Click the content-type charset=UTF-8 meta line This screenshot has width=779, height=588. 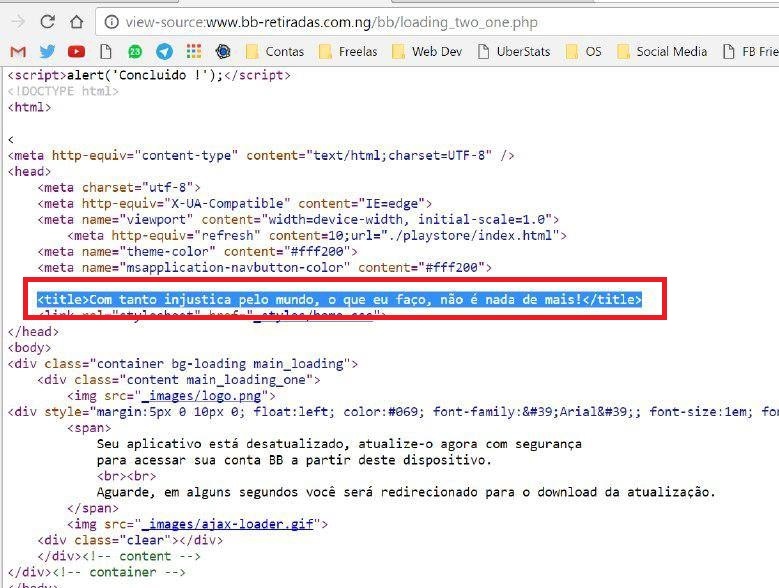[x=261, y=155]
